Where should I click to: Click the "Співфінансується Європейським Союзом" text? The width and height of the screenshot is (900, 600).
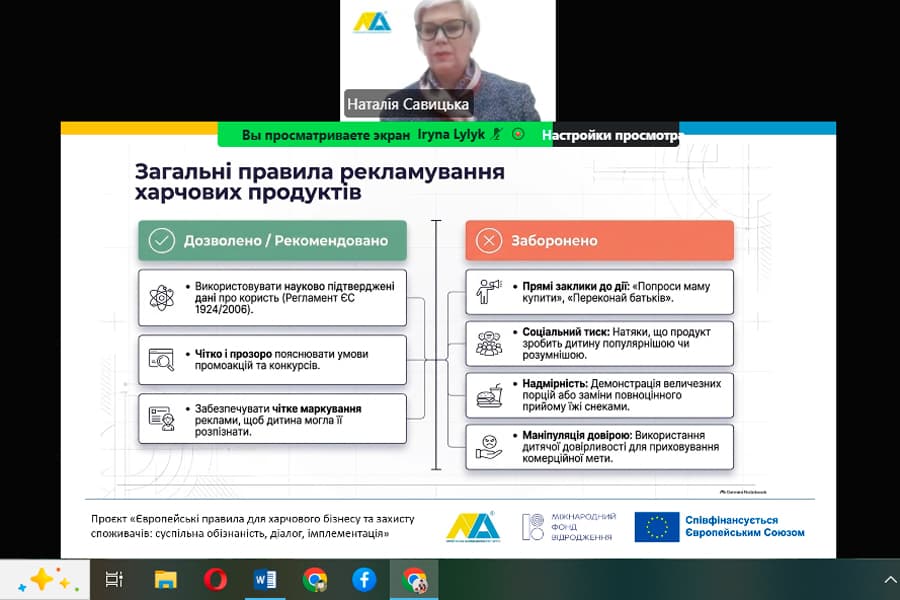[x=745, y=527]
